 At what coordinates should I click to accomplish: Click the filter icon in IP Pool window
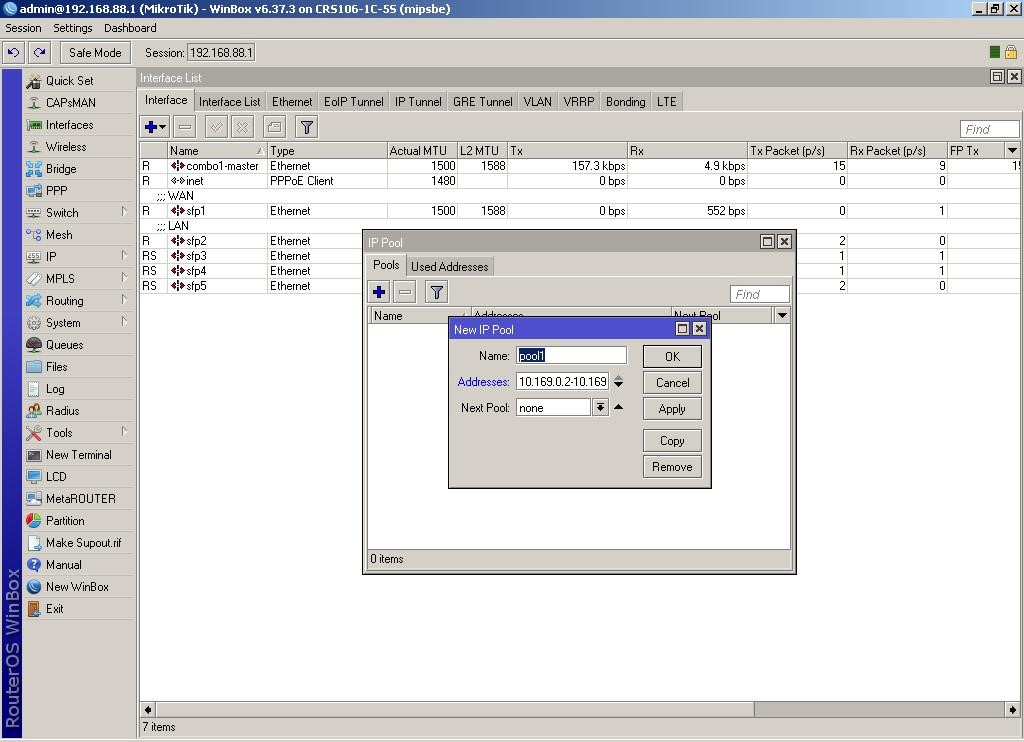pyautogui.click(x=437, y=292)
